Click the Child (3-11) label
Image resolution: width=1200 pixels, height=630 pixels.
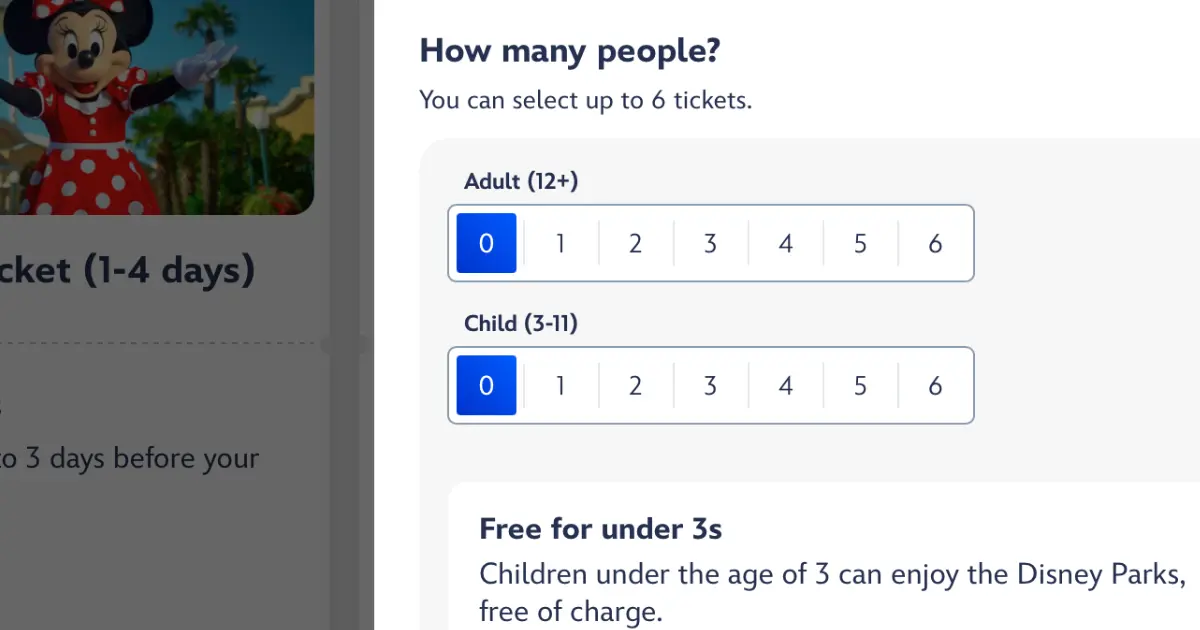[x=521, y=323]
